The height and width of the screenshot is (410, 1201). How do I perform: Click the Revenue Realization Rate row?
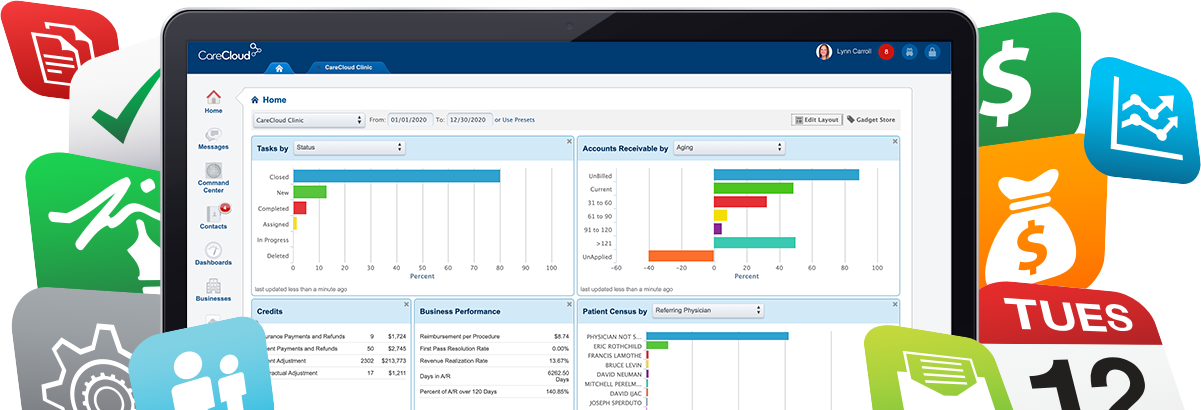tap(494, 360)
